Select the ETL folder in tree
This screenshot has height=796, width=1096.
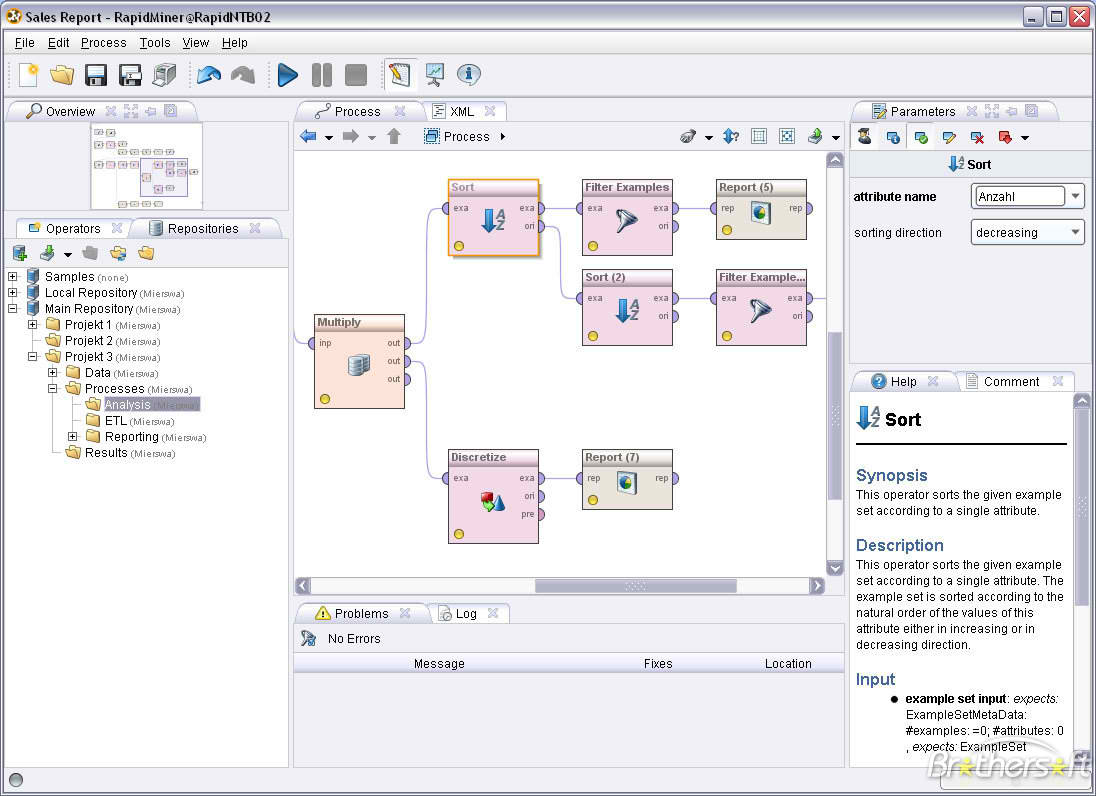130,421
